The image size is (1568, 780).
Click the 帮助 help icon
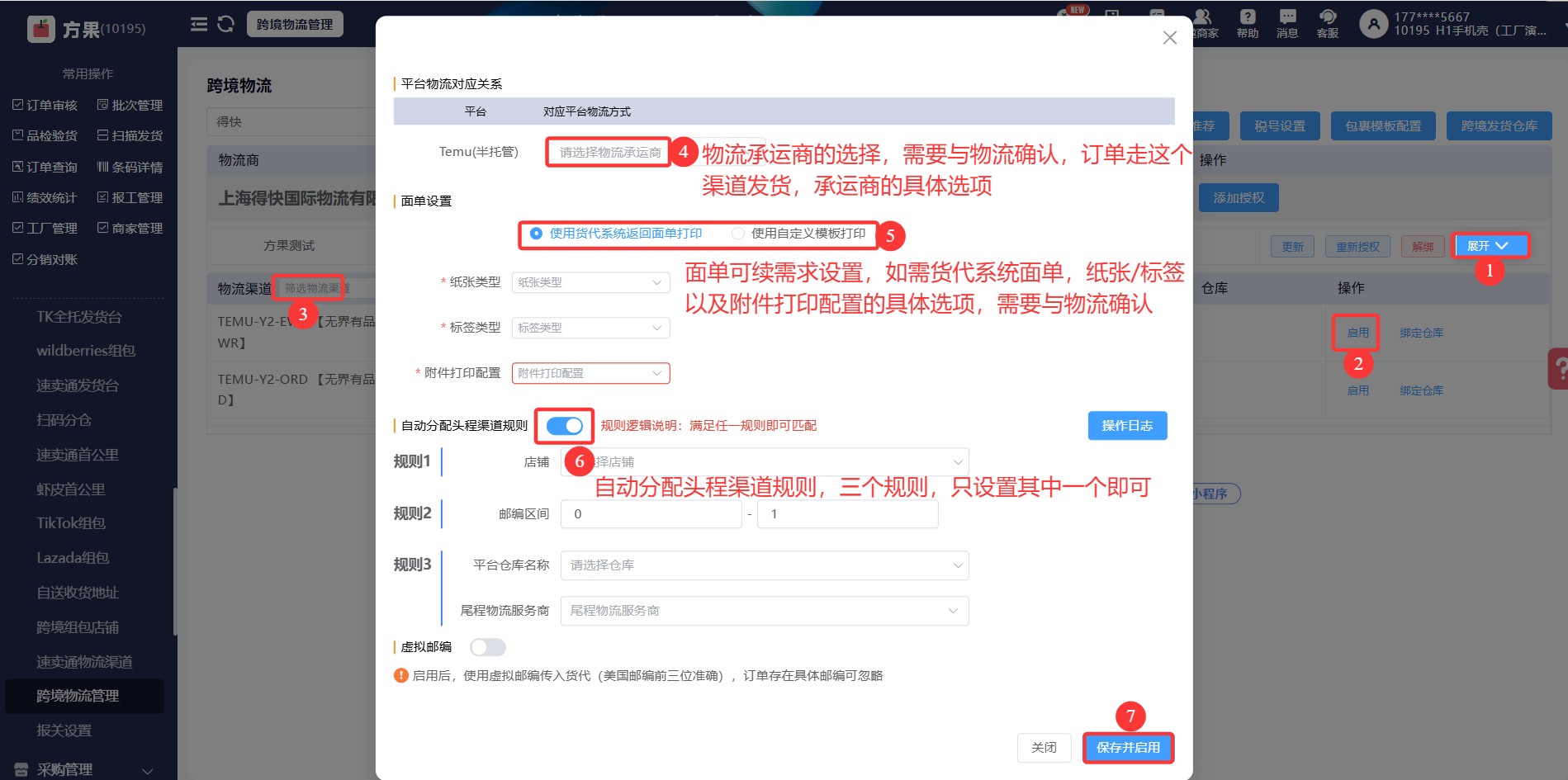click(x=1248, y=17)
